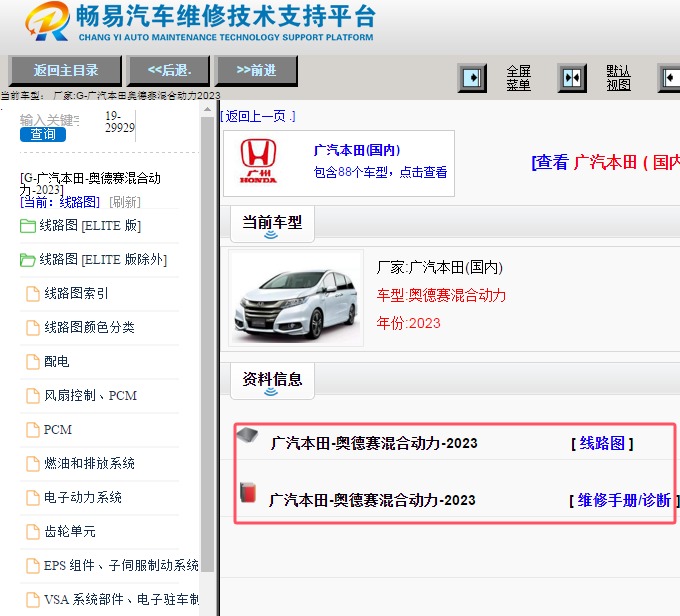The width and height of the screenshot is (680, 616).
Task: Click the Odyssey car thumbnail image
Action: coord(296,298)
